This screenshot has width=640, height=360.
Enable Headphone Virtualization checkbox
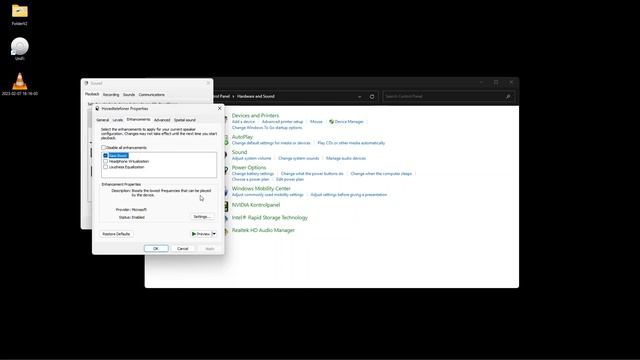tap(105, 161)
